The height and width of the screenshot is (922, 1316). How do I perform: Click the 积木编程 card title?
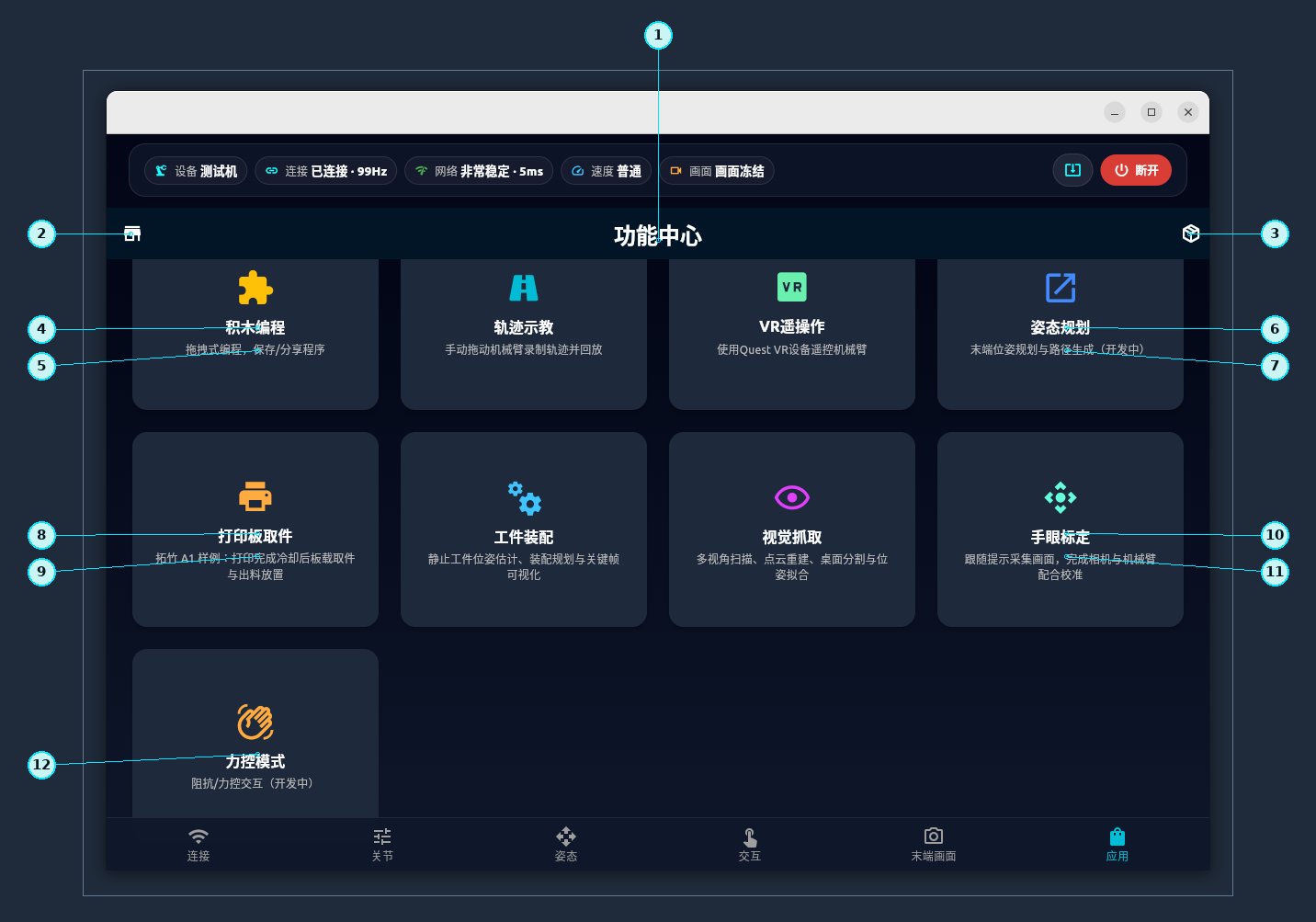coord(255,327)
